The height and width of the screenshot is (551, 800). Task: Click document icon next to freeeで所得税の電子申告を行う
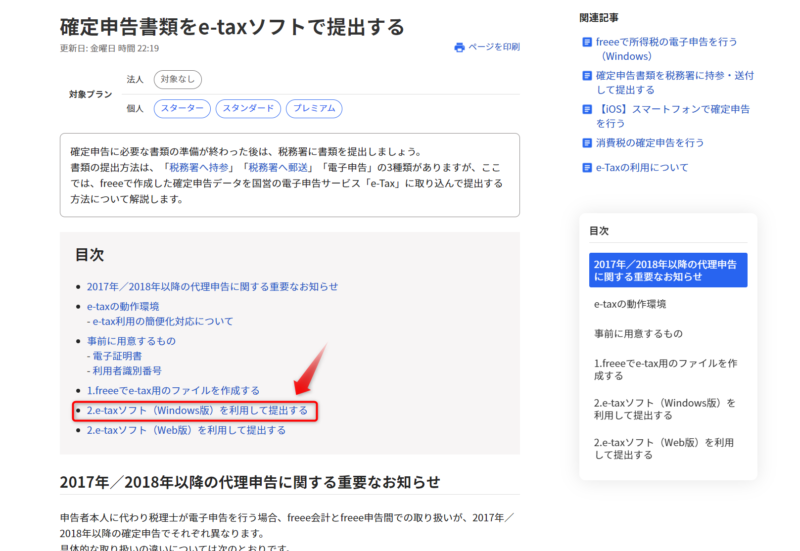click(587, 42)
